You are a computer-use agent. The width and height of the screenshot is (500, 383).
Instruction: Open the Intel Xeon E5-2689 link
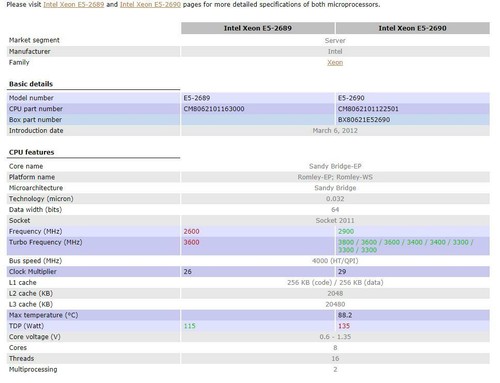74,5
